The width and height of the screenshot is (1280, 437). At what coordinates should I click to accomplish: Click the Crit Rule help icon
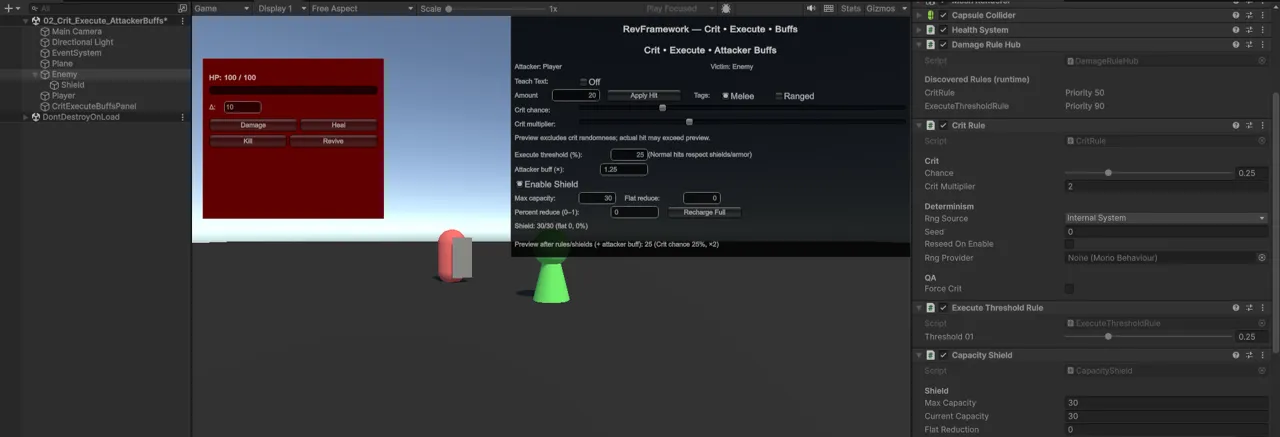pos(1236,126)
